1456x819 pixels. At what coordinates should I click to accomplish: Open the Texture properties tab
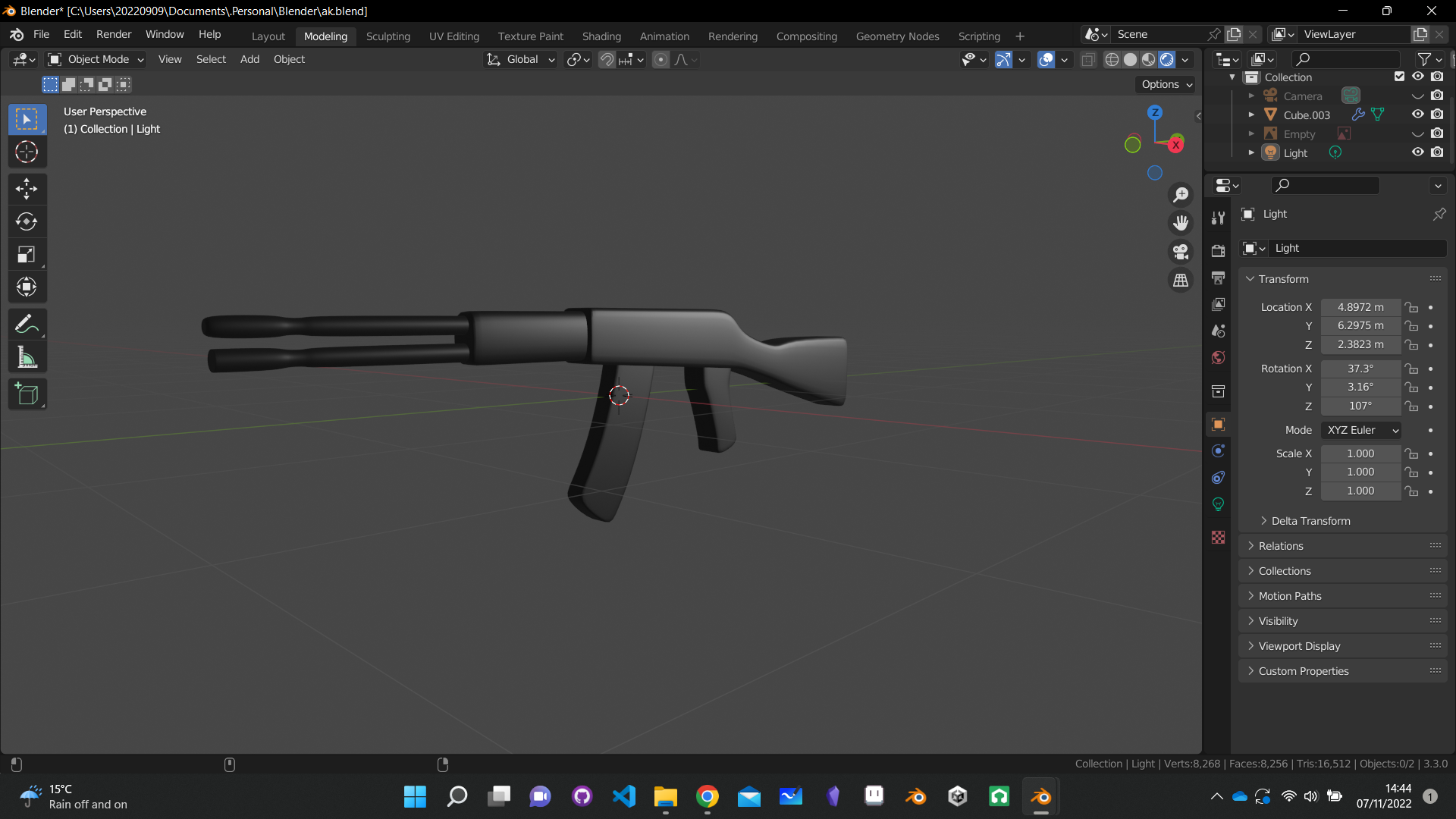point(1218,537)
